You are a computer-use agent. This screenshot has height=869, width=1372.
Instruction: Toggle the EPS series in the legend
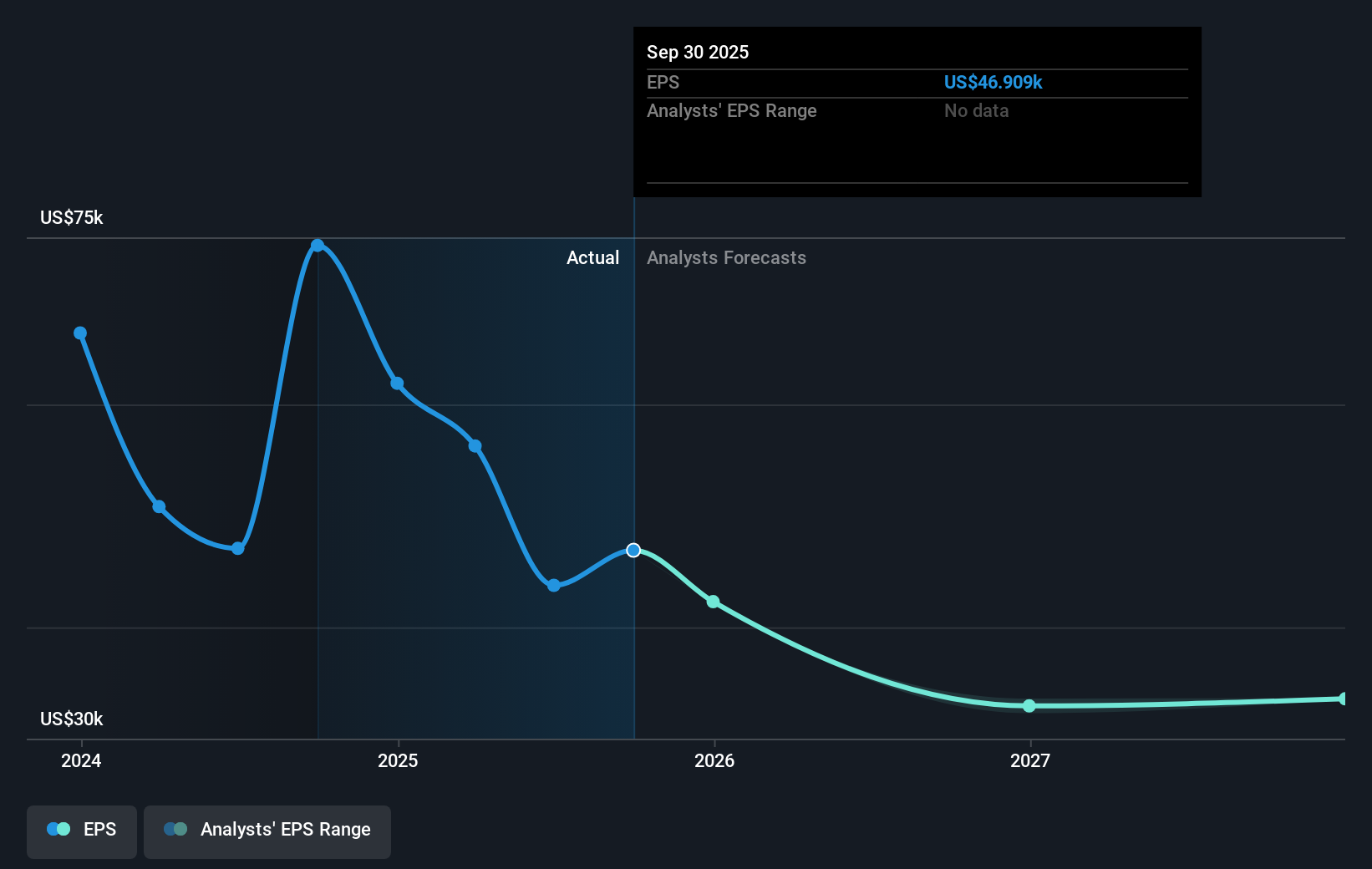(x=82, y=830)
